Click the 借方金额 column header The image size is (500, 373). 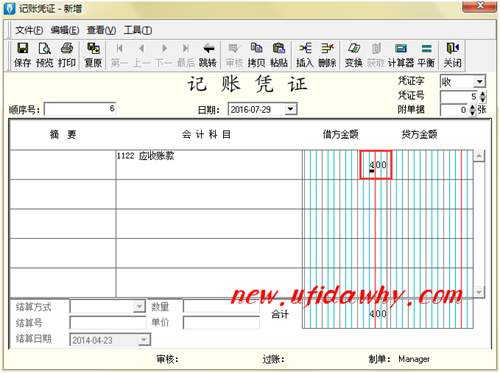tap(340, 134)
